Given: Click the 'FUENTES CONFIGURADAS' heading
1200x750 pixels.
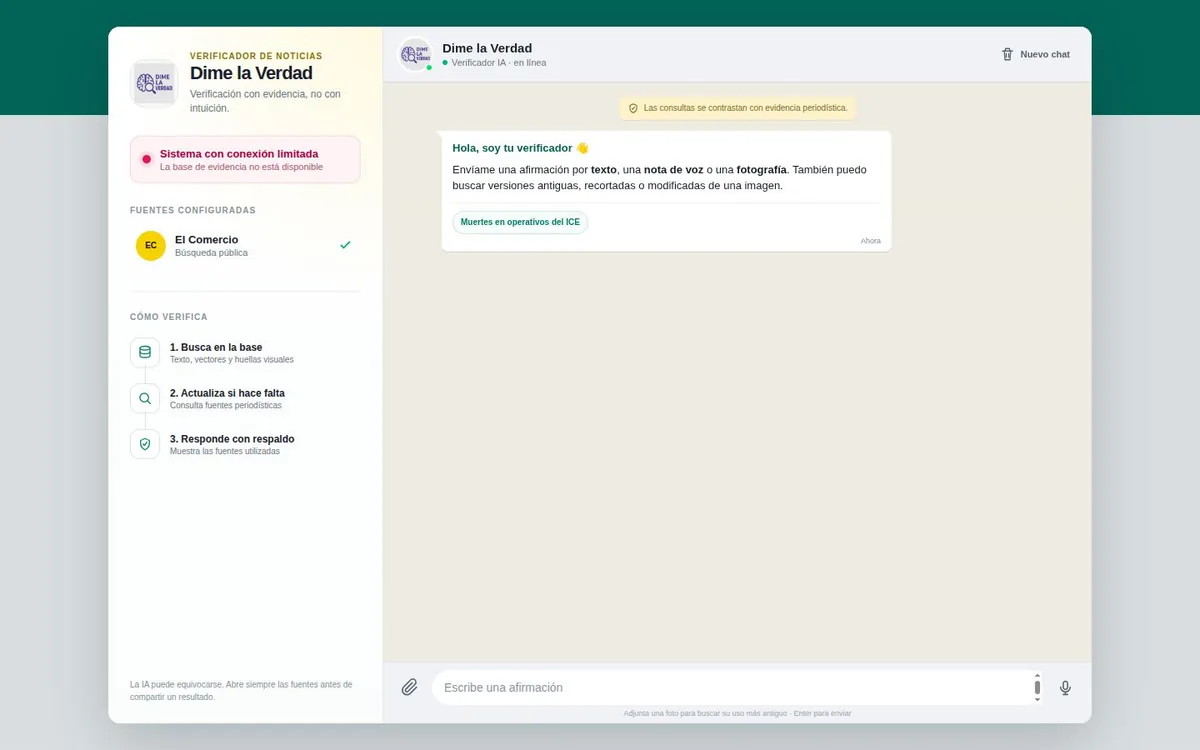Looking at the screenshot, I should coord(193,210).
